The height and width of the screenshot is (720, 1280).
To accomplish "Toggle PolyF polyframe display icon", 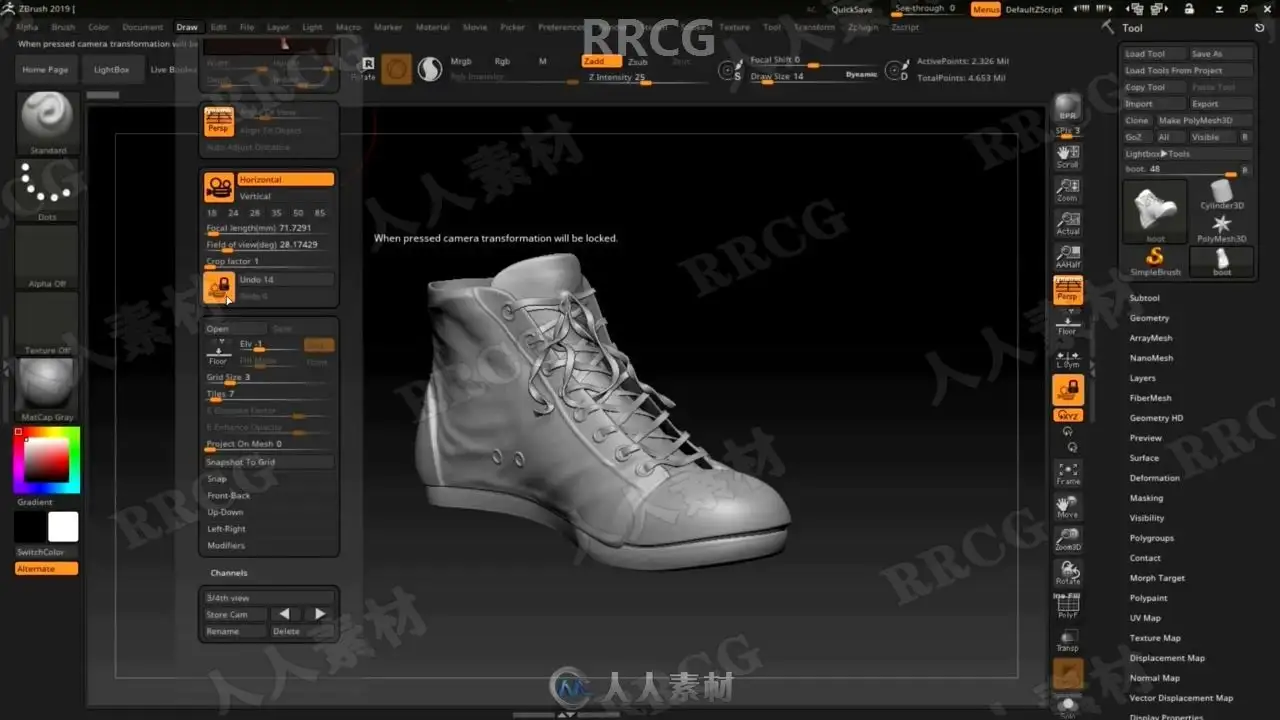I will click(x=1067, y=608).
